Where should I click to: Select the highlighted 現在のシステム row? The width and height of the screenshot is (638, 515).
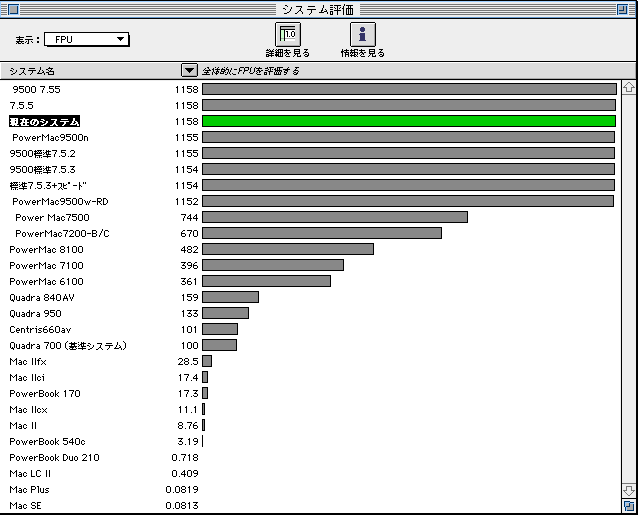[x=309, y=121]
